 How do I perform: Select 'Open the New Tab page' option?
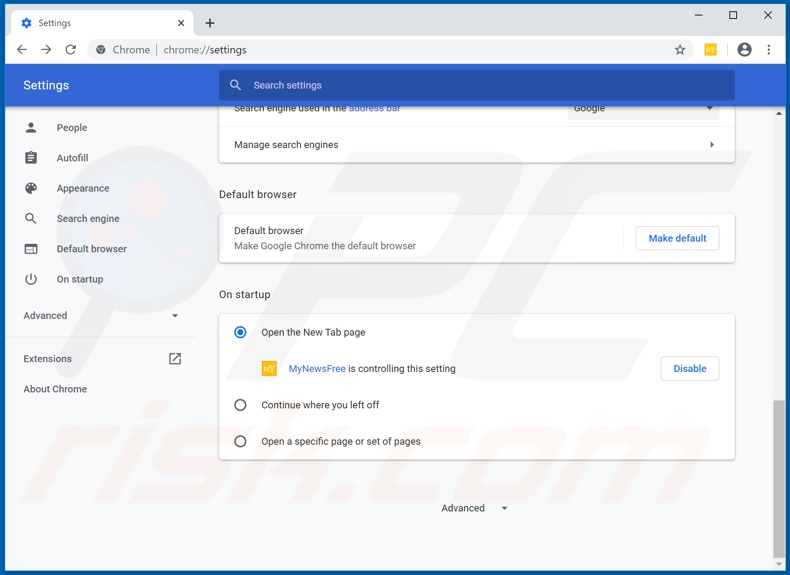coord(240,332)
